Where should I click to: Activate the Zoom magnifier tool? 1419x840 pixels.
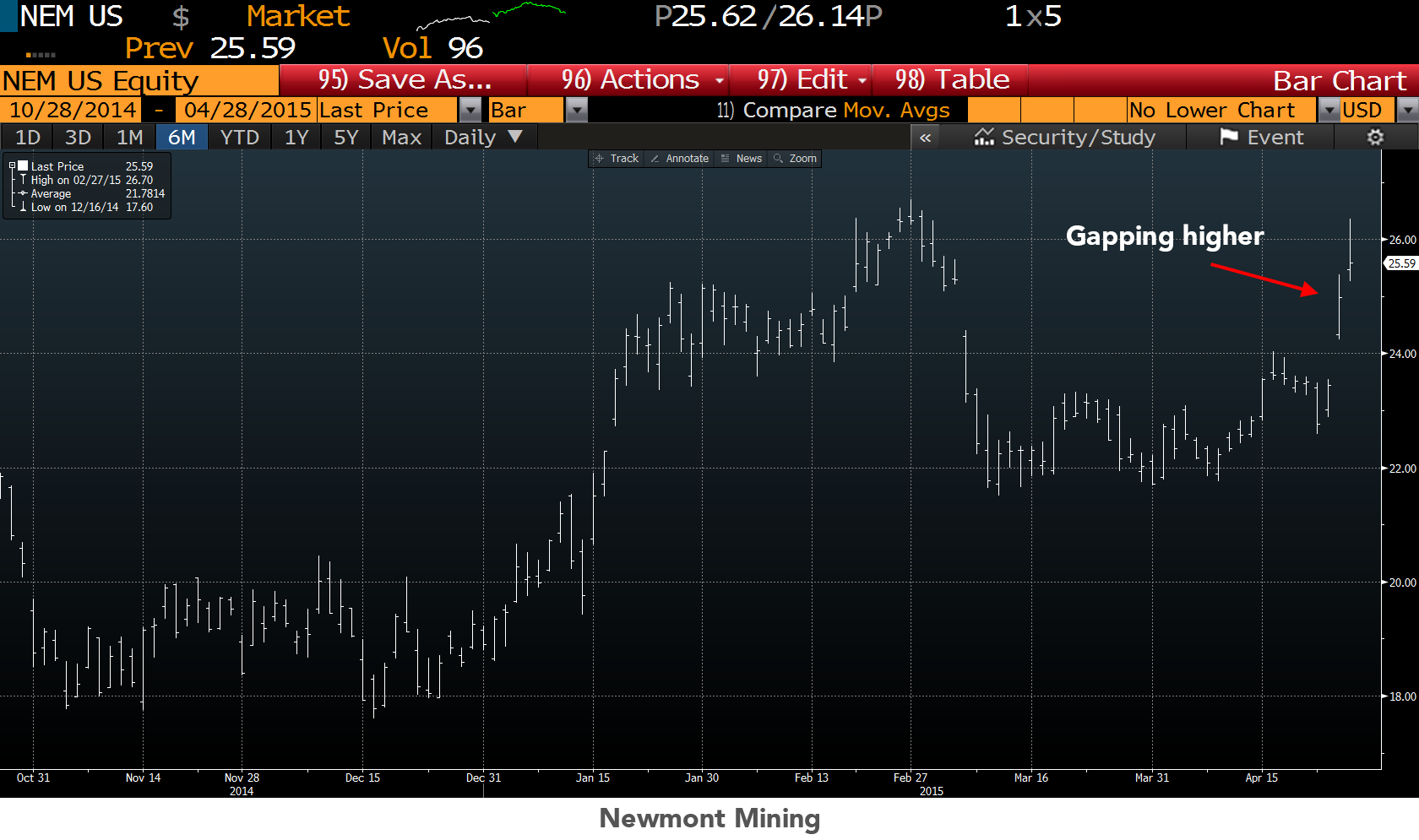796,159
